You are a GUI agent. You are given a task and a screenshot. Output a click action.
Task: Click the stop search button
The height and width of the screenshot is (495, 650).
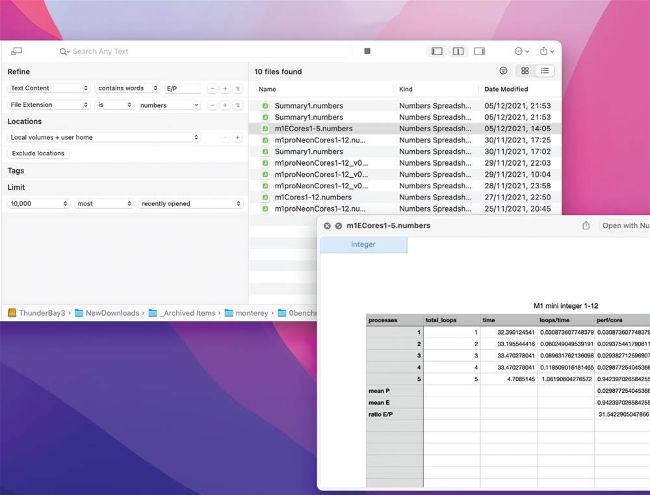[x=367, y=51]
